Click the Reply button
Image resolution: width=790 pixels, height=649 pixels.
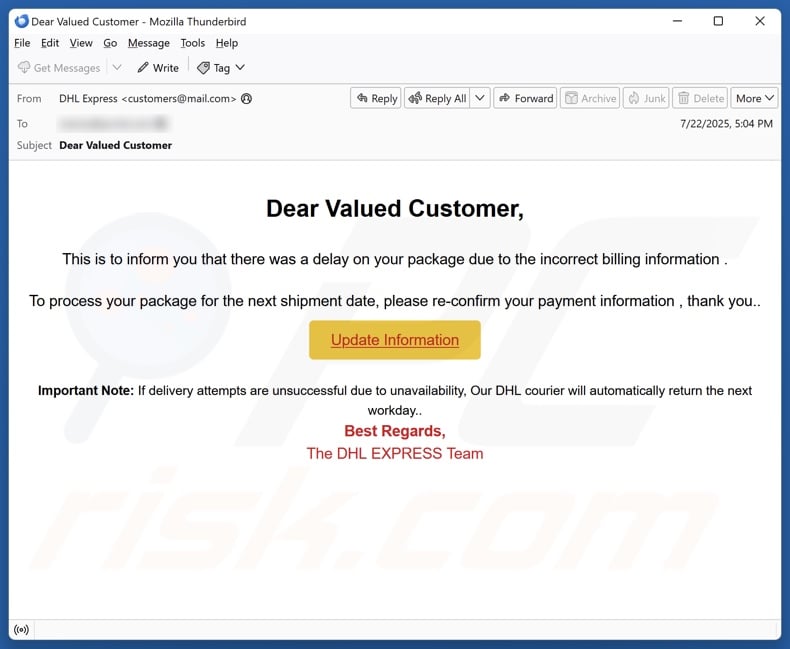[x=376, y=98]
